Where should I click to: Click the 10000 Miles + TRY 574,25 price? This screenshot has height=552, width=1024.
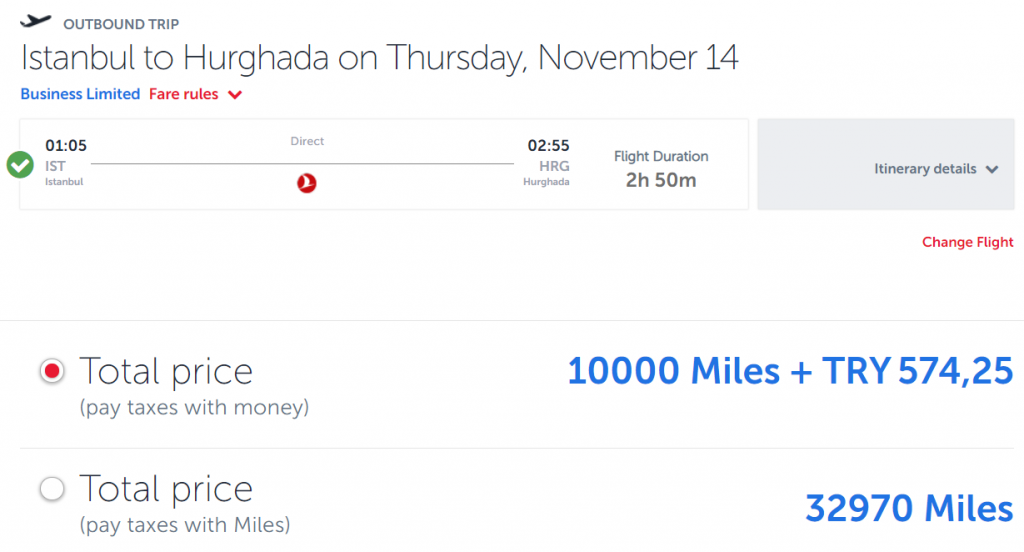[x=790, y=371]
